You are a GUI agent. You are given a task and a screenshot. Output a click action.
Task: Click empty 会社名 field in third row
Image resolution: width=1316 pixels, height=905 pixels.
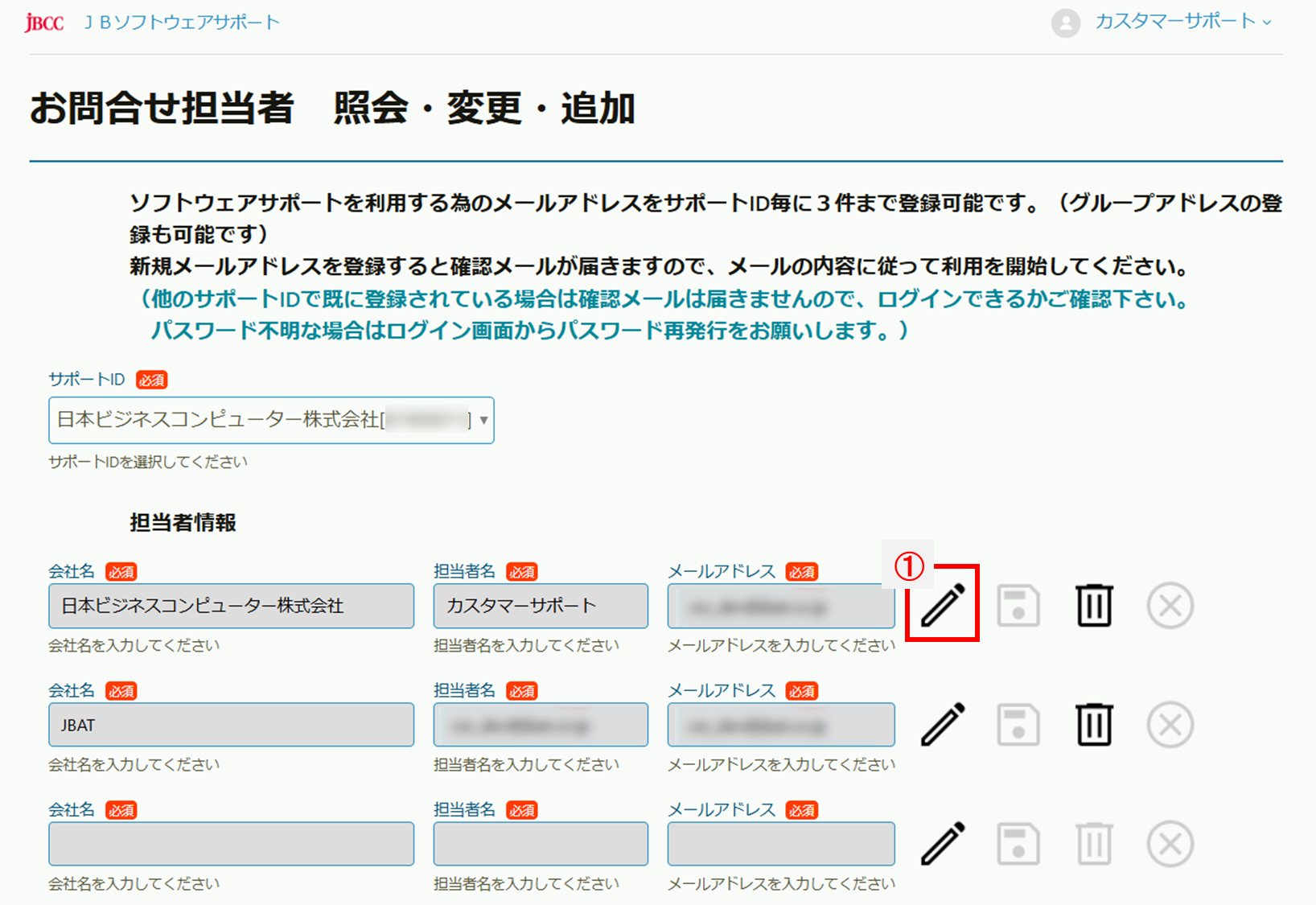(232, 844)
